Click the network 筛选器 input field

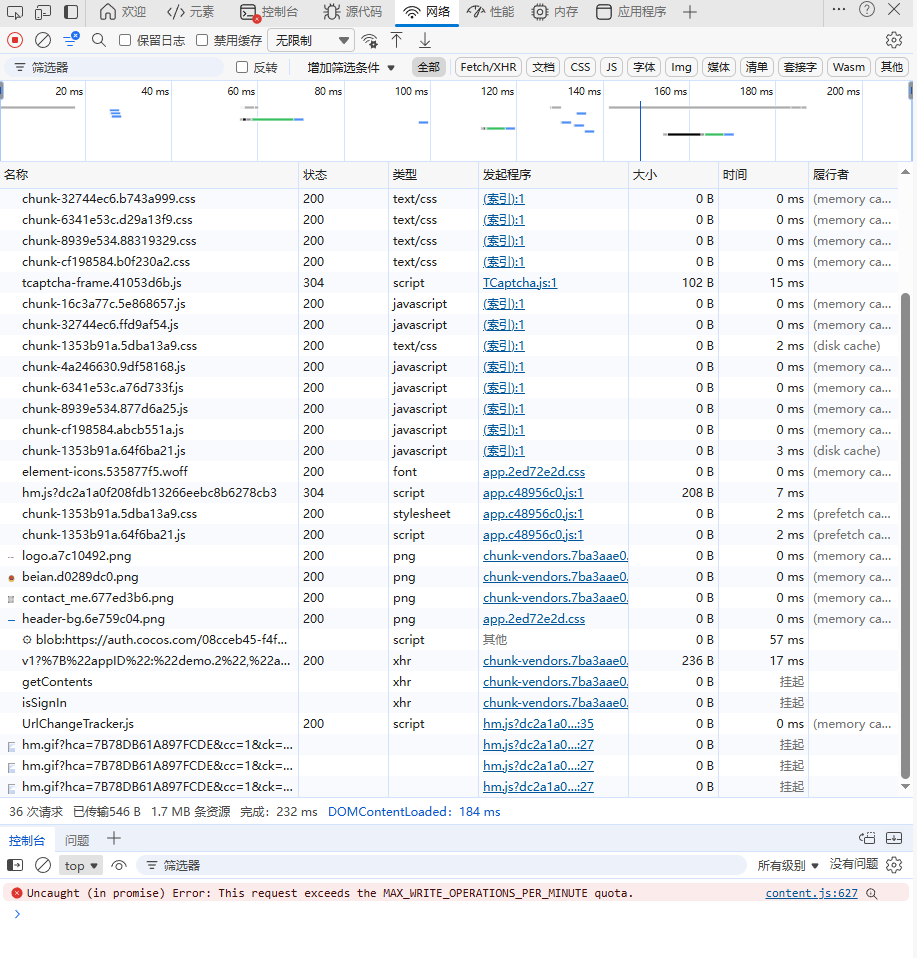[114, 67]
